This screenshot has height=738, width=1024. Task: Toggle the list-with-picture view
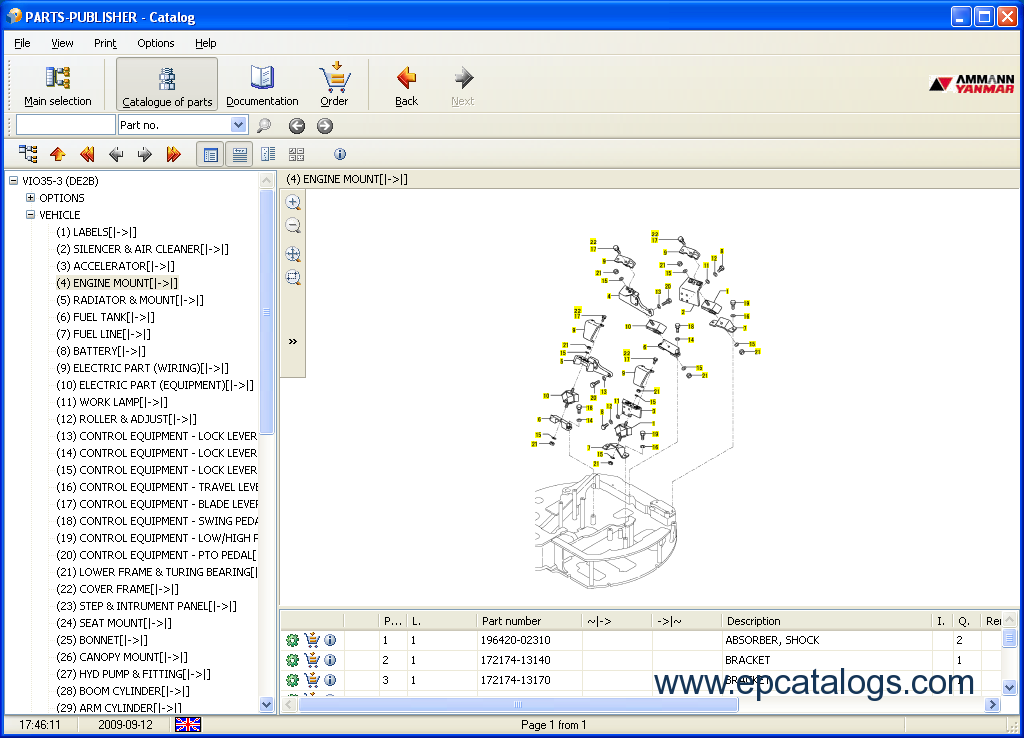point(210,155)
